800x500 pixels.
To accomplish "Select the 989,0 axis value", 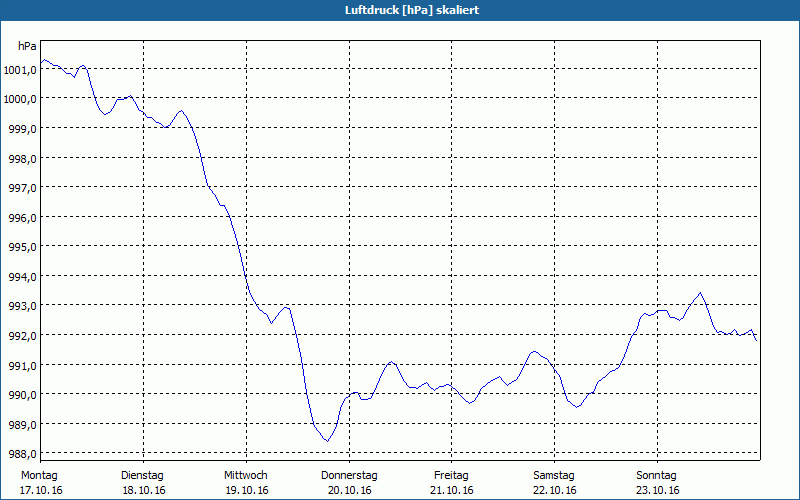I will tap(22, 424).
